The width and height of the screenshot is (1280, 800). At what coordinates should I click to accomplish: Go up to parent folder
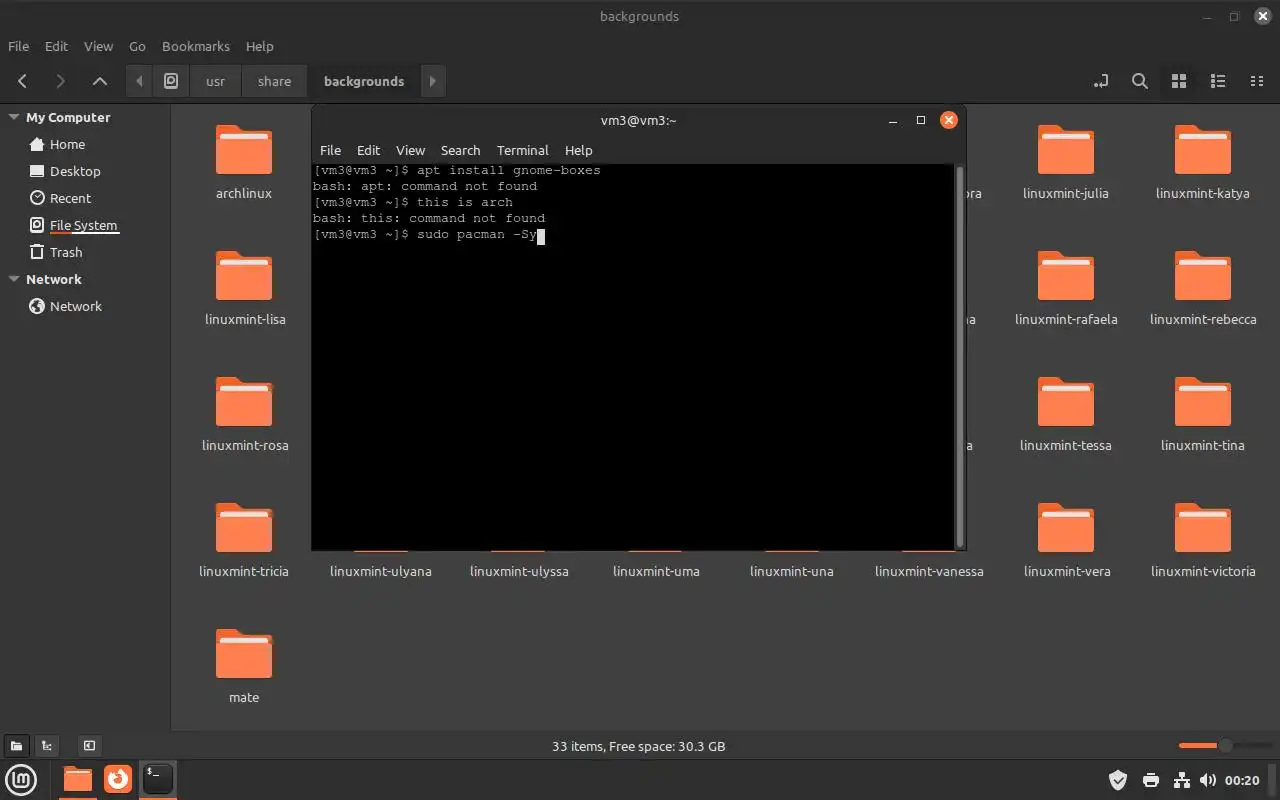coord(99,81)
